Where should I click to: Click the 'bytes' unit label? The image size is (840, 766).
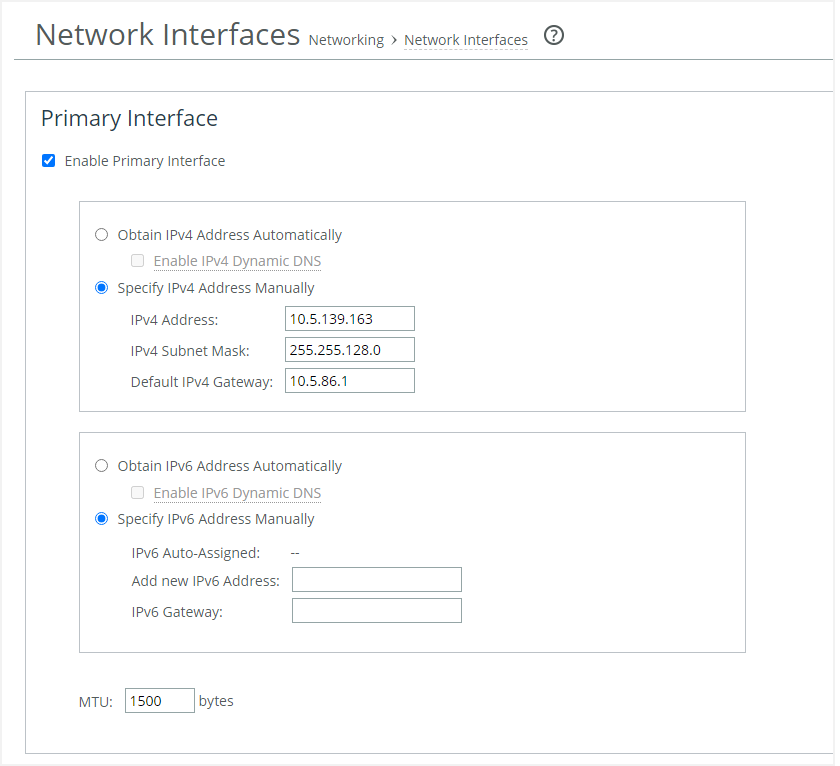(216, 701)
